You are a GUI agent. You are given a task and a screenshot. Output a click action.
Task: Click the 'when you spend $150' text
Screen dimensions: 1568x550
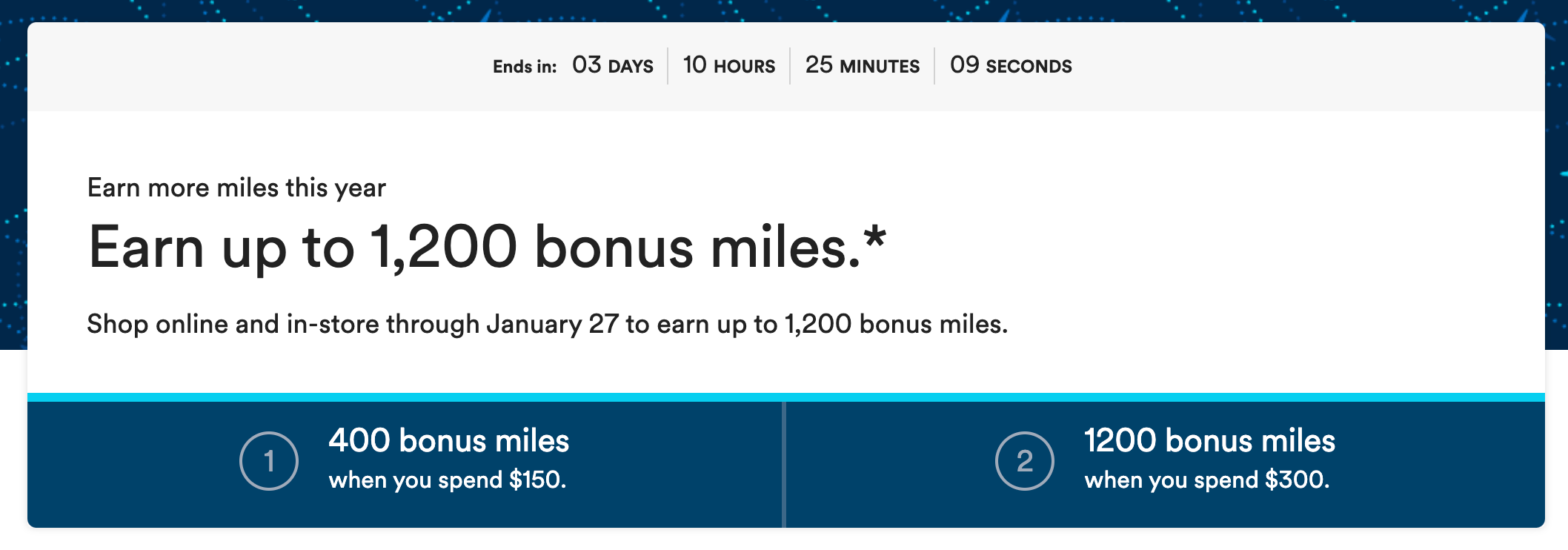tap(448, 480)
